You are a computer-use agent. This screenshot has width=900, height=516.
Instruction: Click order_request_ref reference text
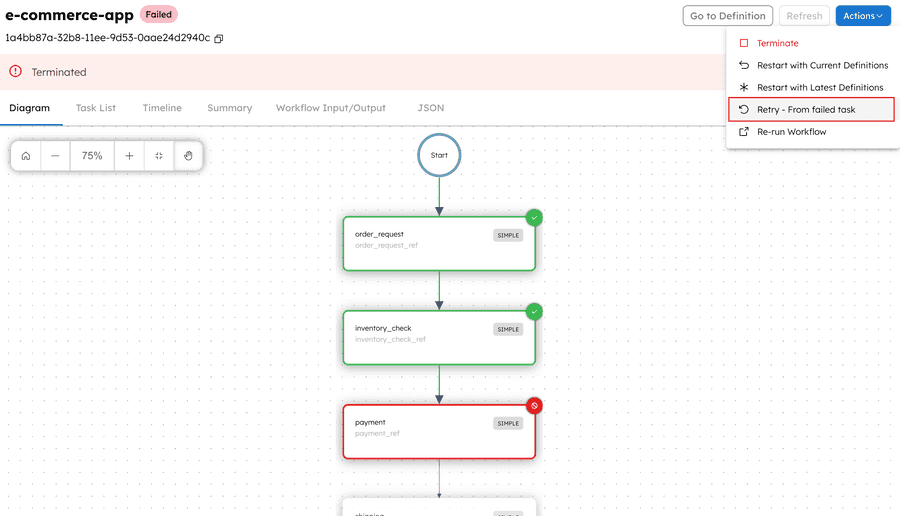pos(386,246)
